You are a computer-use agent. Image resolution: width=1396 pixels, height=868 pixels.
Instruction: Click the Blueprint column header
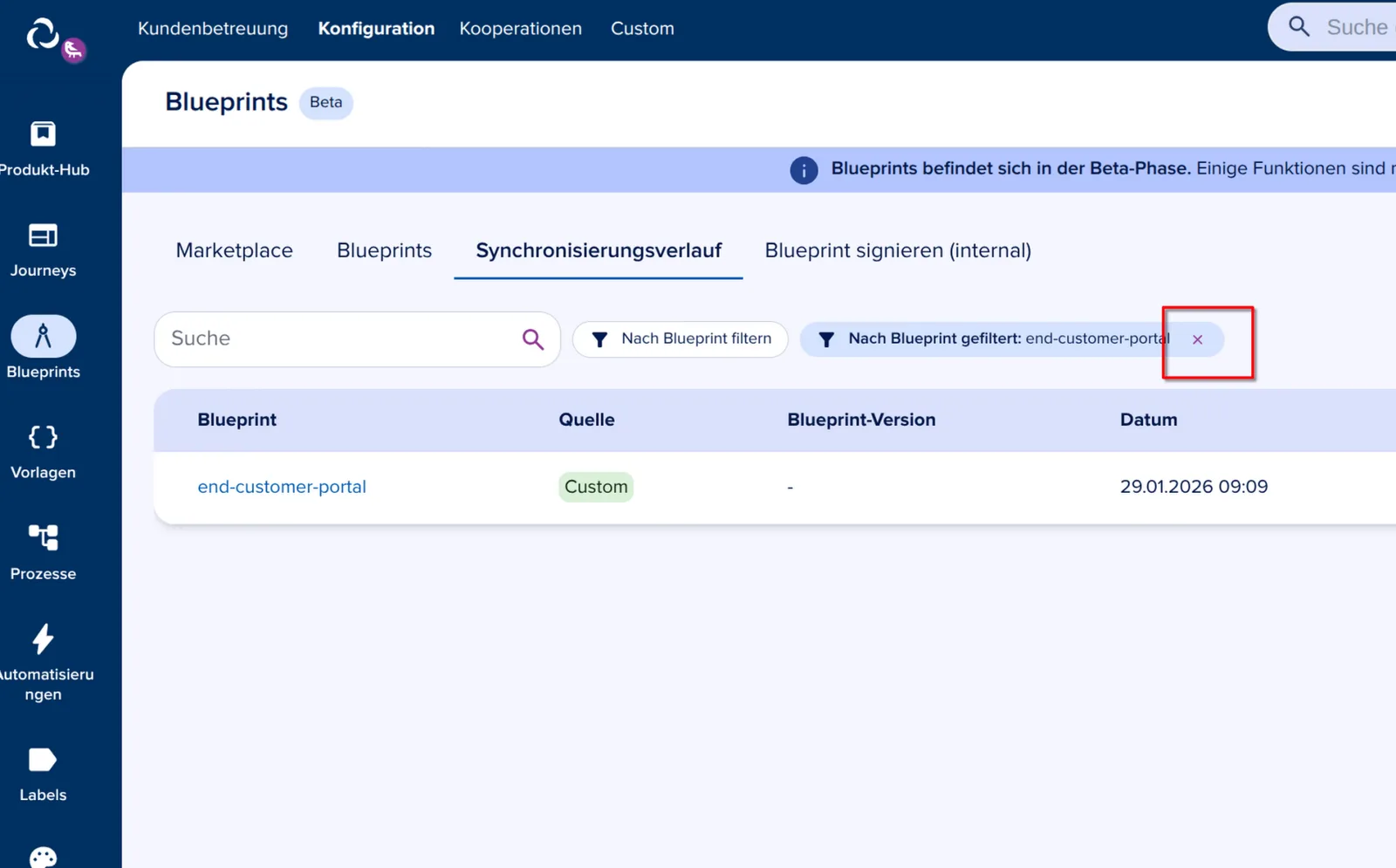pyautogui.click(x=236, y=420)
